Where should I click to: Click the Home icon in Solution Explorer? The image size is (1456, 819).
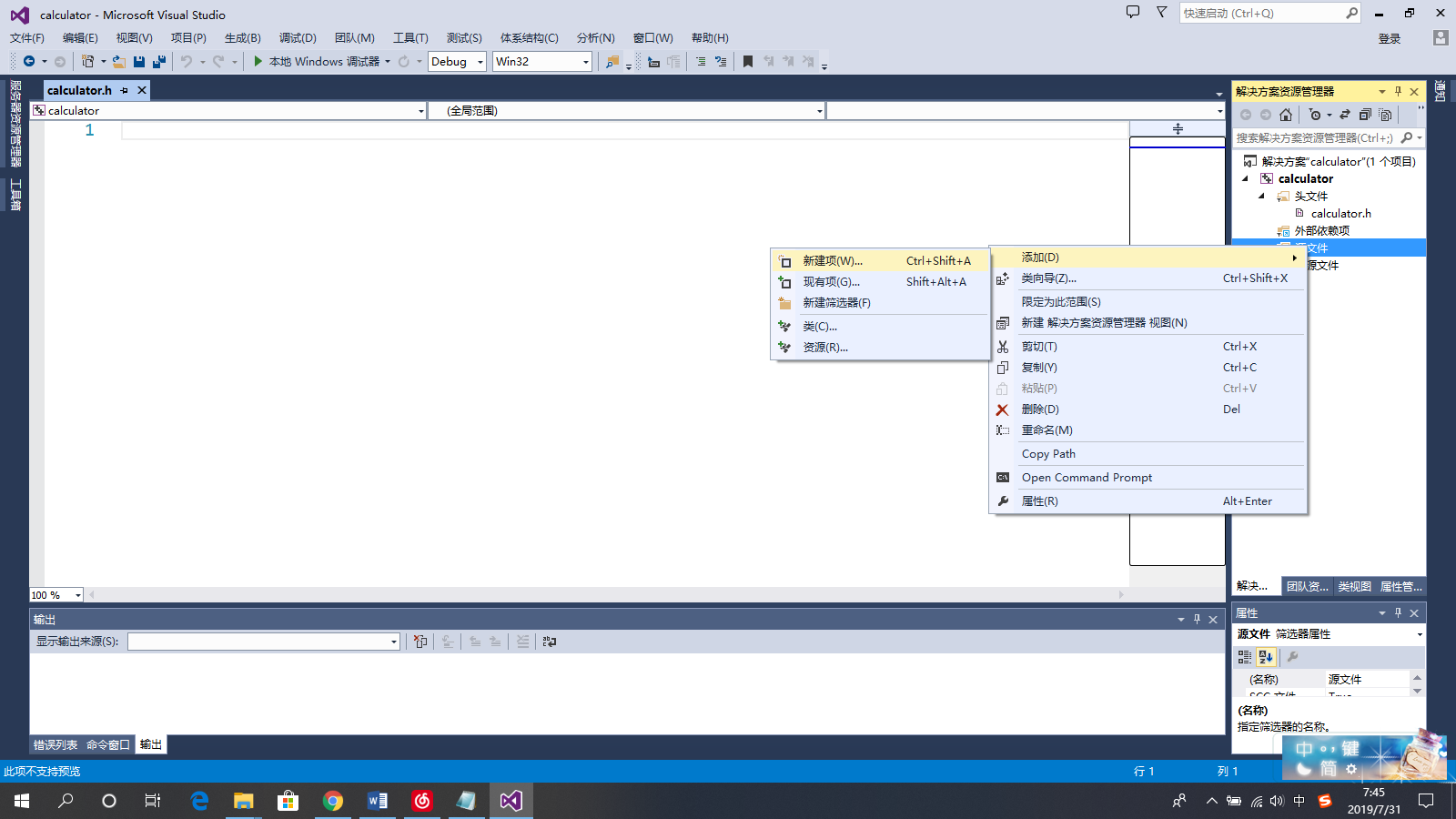coord(1286,115)
